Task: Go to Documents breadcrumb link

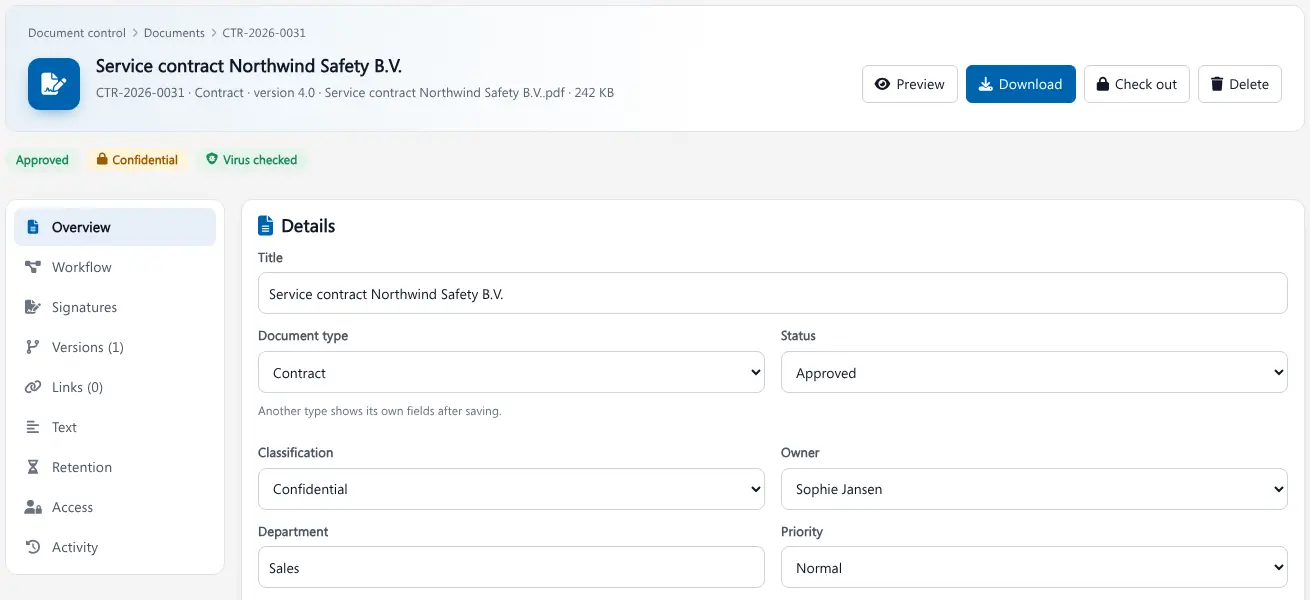Action: [x=174, y=33]
